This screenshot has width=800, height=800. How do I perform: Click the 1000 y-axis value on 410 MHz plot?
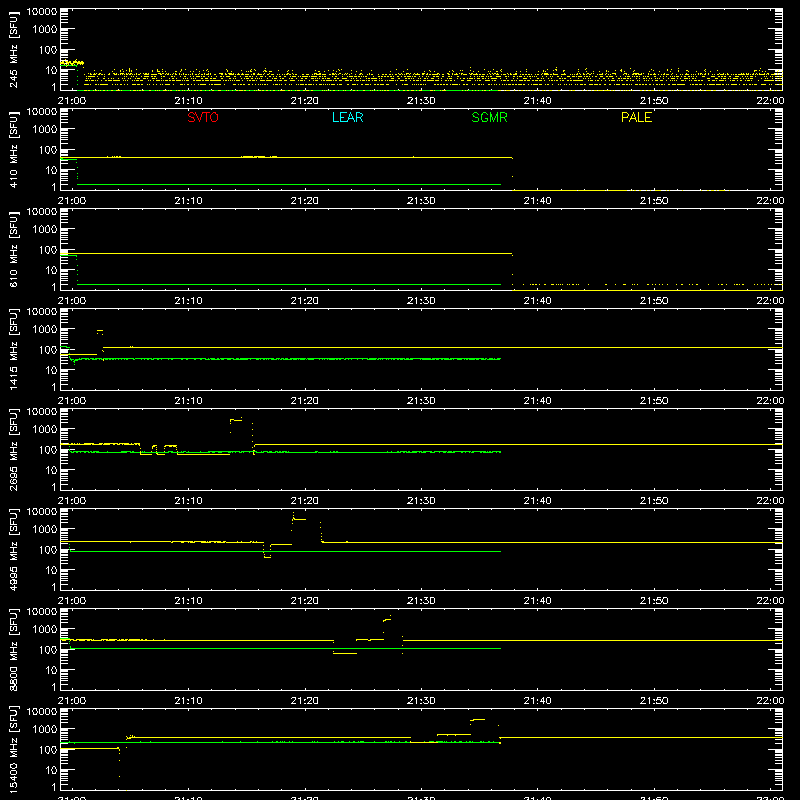[x=45, y=129]
